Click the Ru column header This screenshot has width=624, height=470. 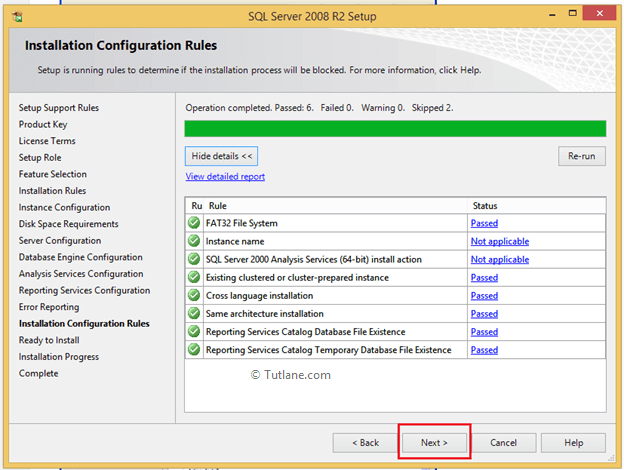(196, 206)
